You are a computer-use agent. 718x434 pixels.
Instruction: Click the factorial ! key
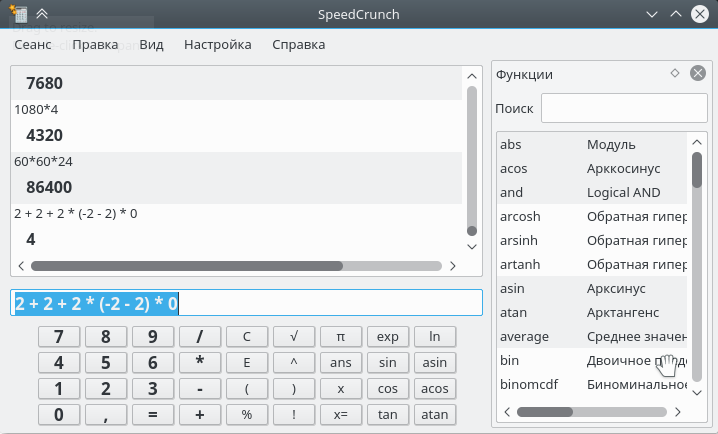(294, 415)
